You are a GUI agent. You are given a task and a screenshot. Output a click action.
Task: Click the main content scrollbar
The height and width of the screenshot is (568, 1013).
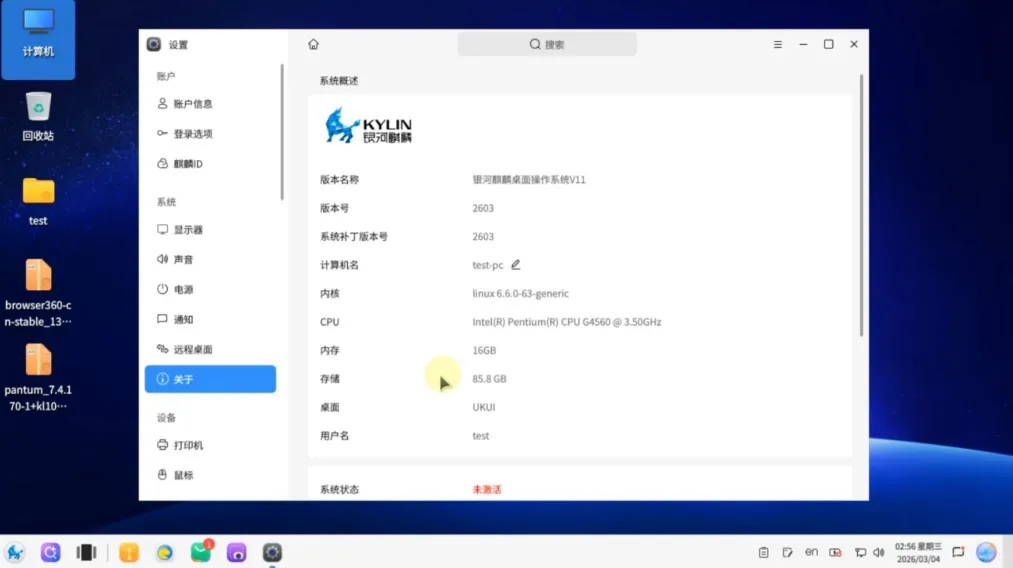coord(861,205)
